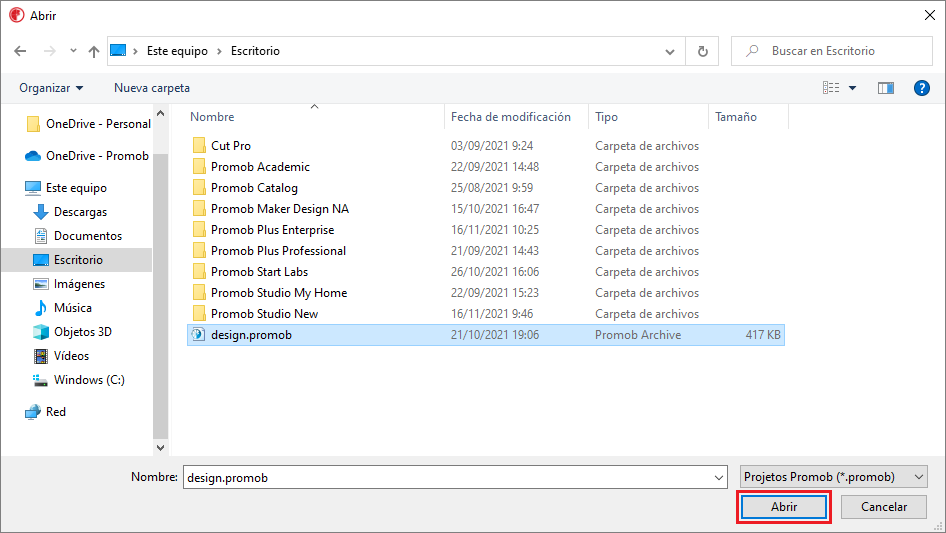The image size is (946, 533).
Task: Open the Organizar menu
Action: point(51,88)
